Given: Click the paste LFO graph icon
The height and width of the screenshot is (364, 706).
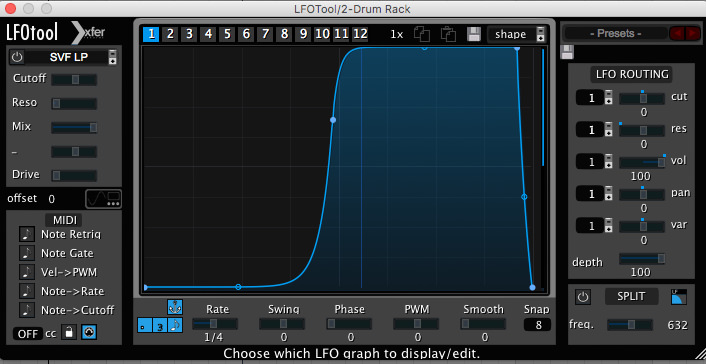Looking at the screenshot, I should (x=448, y=34).
